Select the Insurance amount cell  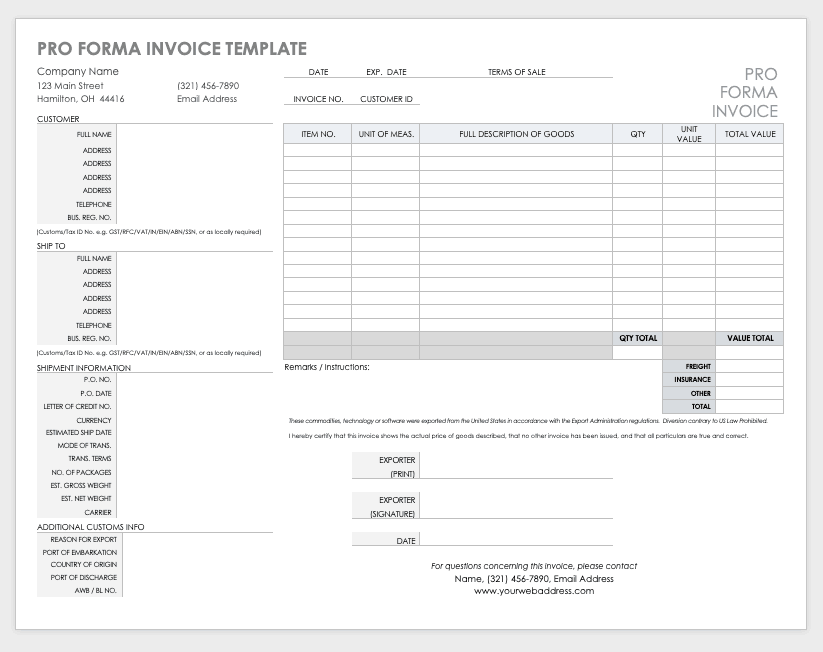[x=749, y=380]
